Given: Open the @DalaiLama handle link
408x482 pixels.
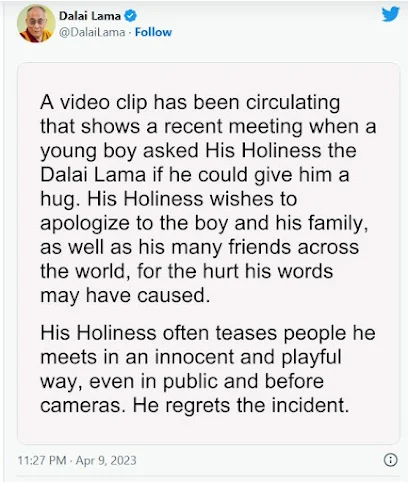Looking at the screenshot, I should (92, 32).
